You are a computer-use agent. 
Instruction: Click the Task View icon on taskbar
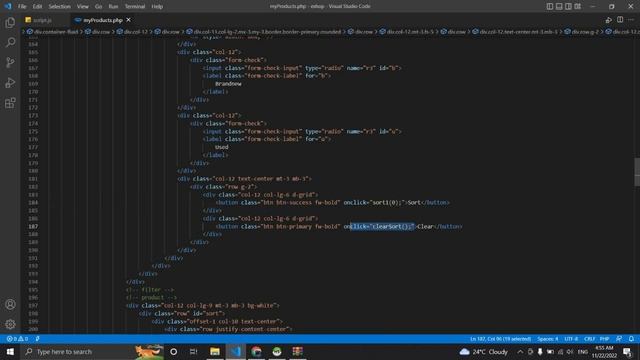(193, 351)
